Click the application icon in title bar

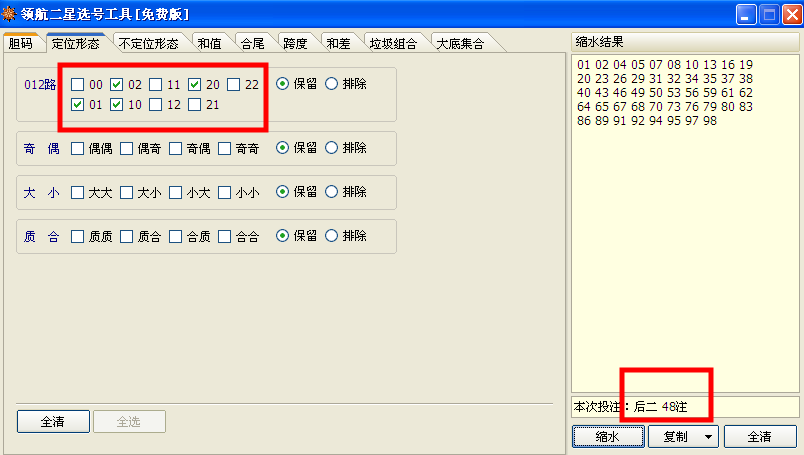[9, 14]
